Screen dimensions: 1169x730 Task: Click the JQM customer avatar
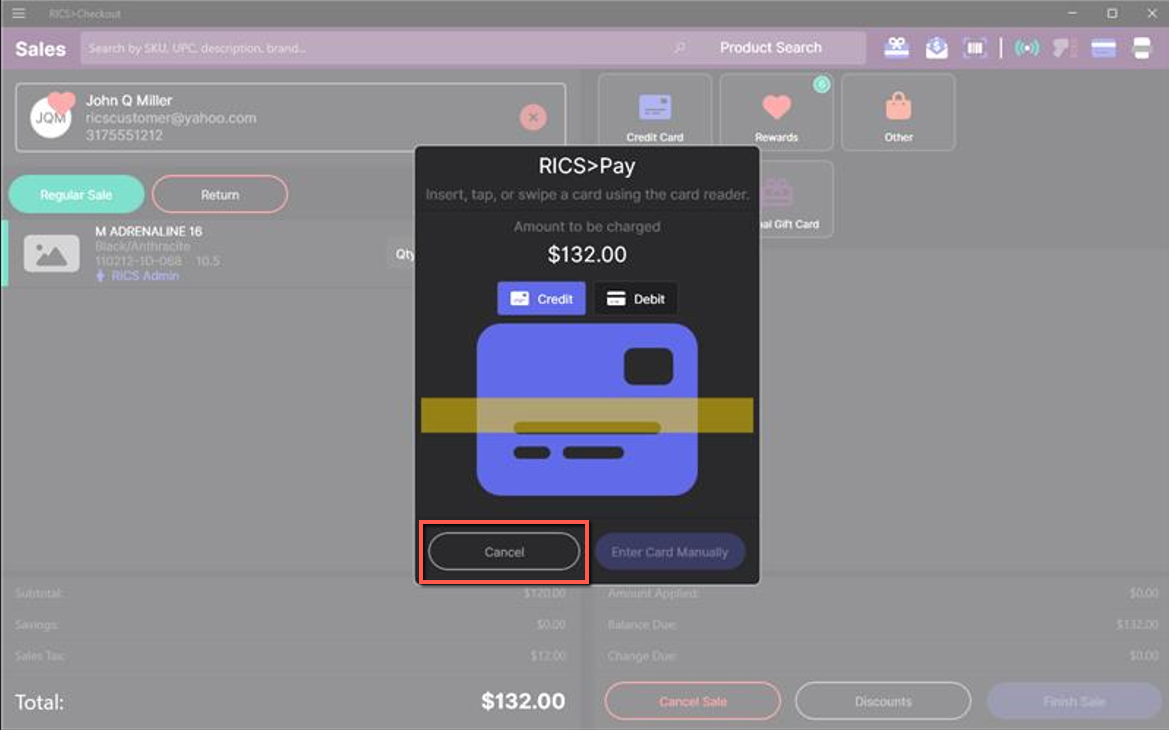pyautogui.click(x=51, y=117)
